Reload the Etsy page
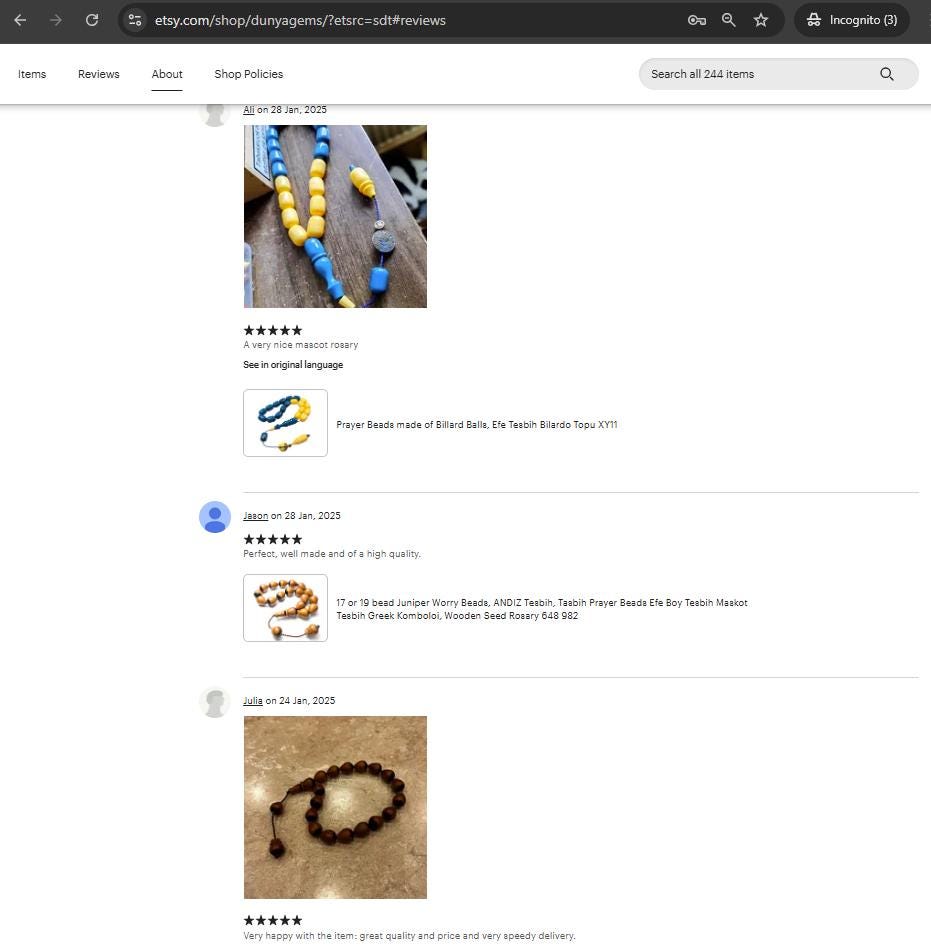 (x=92, y=20)
